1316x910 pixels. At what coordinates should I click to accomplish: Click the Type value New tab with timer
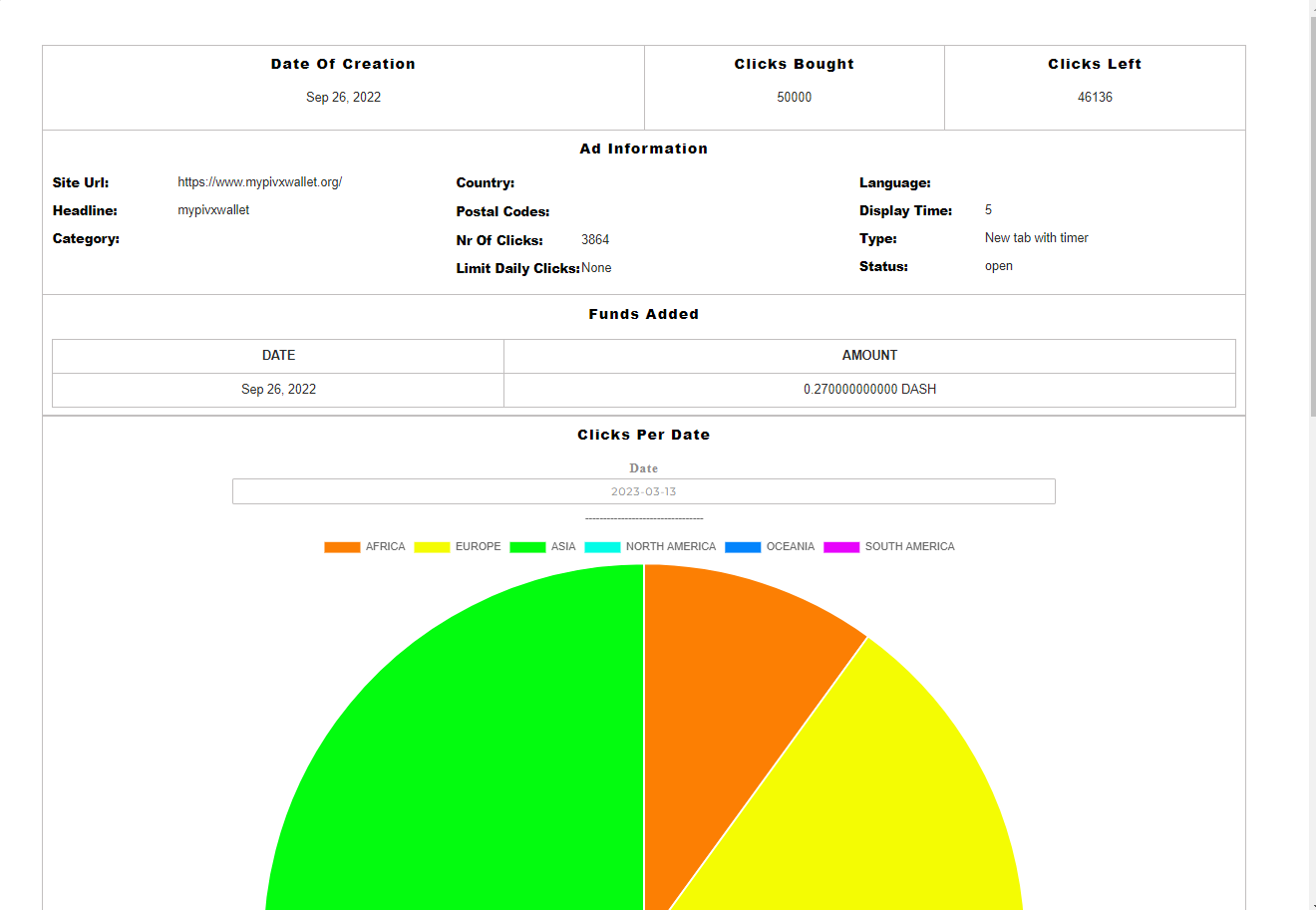[x=1037, y=238]
